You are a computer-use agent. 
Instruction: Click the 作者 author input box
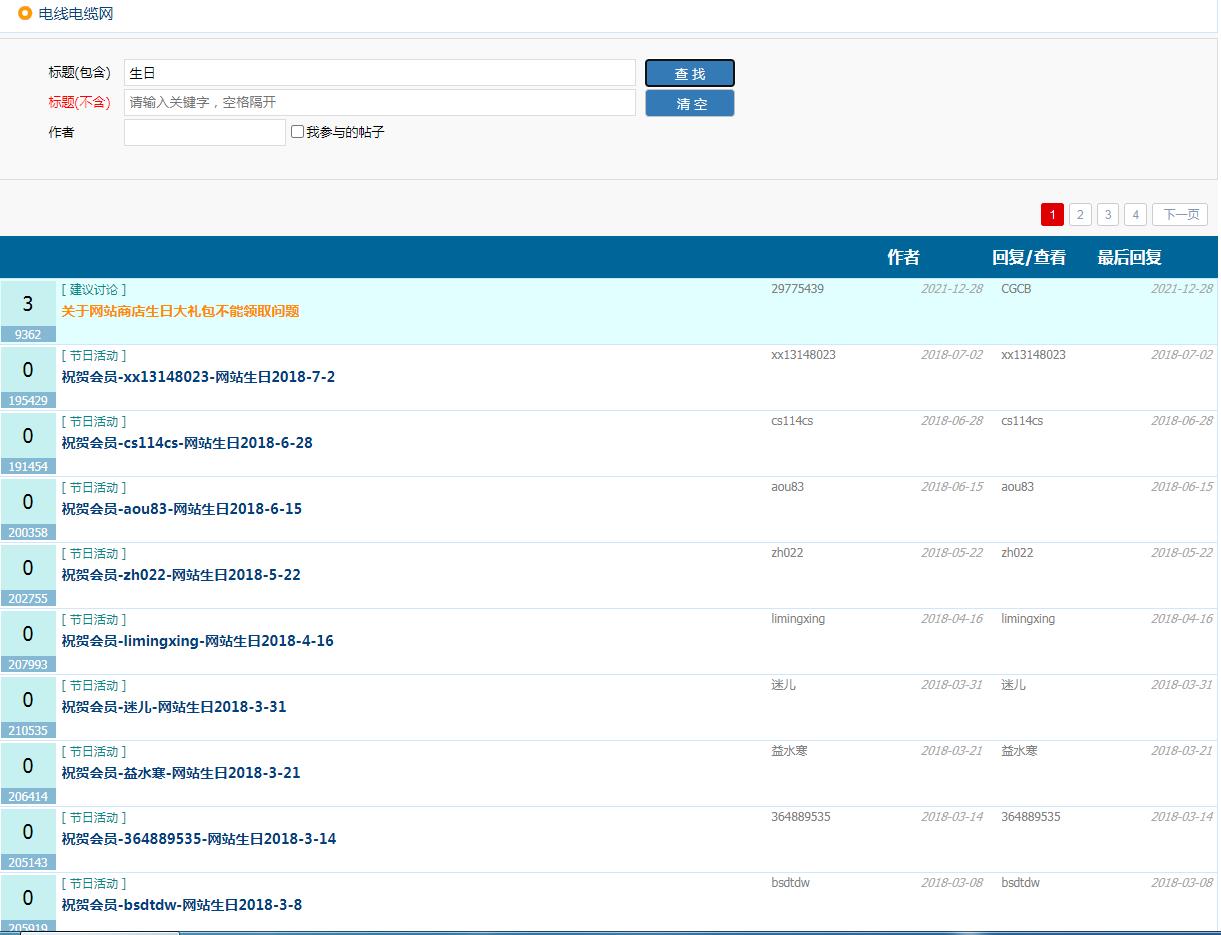tap(205, 132)
